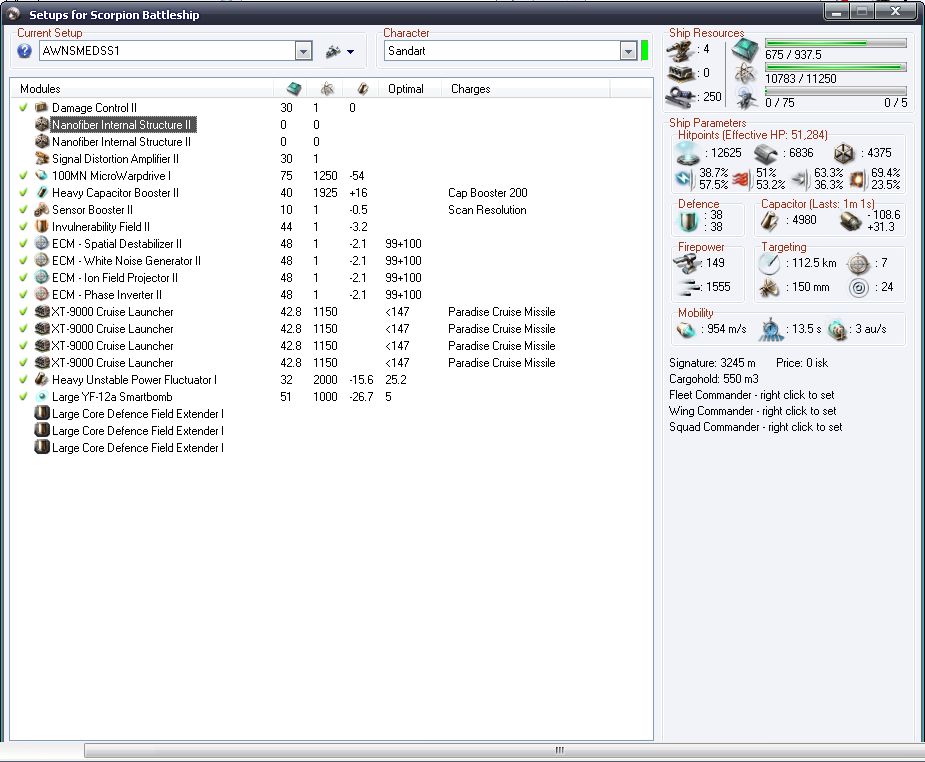Sort by the capacitor column header icon
The width and height of the screenshot is (925, 762).
pyautogui.click(x=362, y=89)
